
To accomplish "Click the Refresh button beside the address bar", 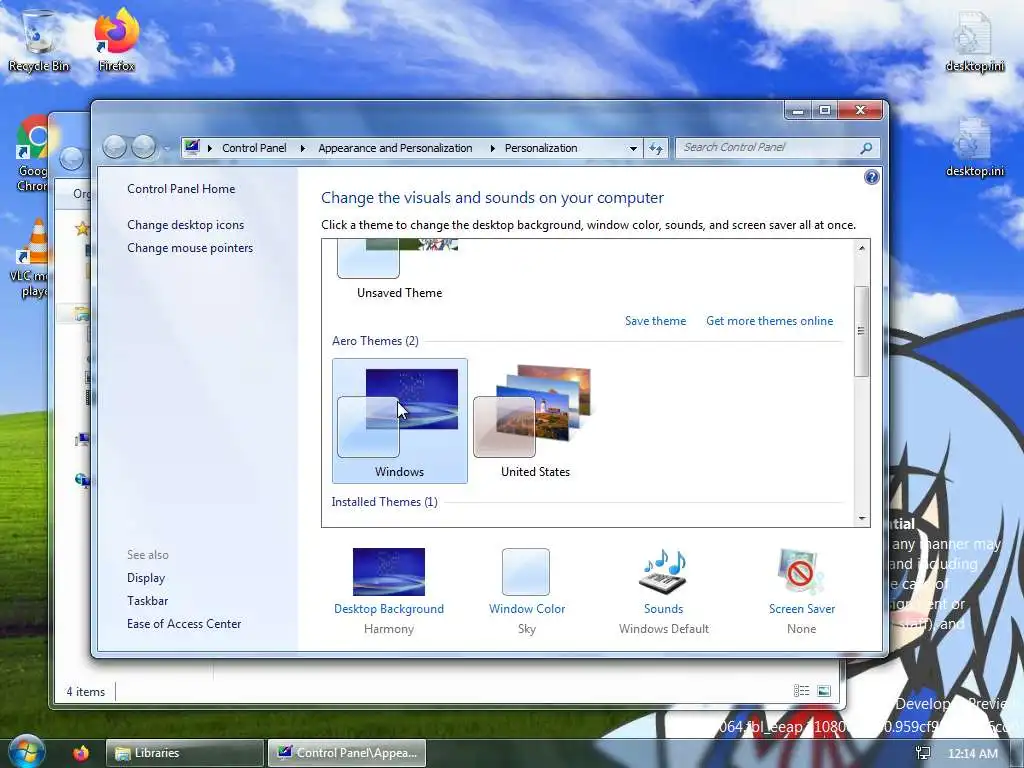I will tap(656, 148).
